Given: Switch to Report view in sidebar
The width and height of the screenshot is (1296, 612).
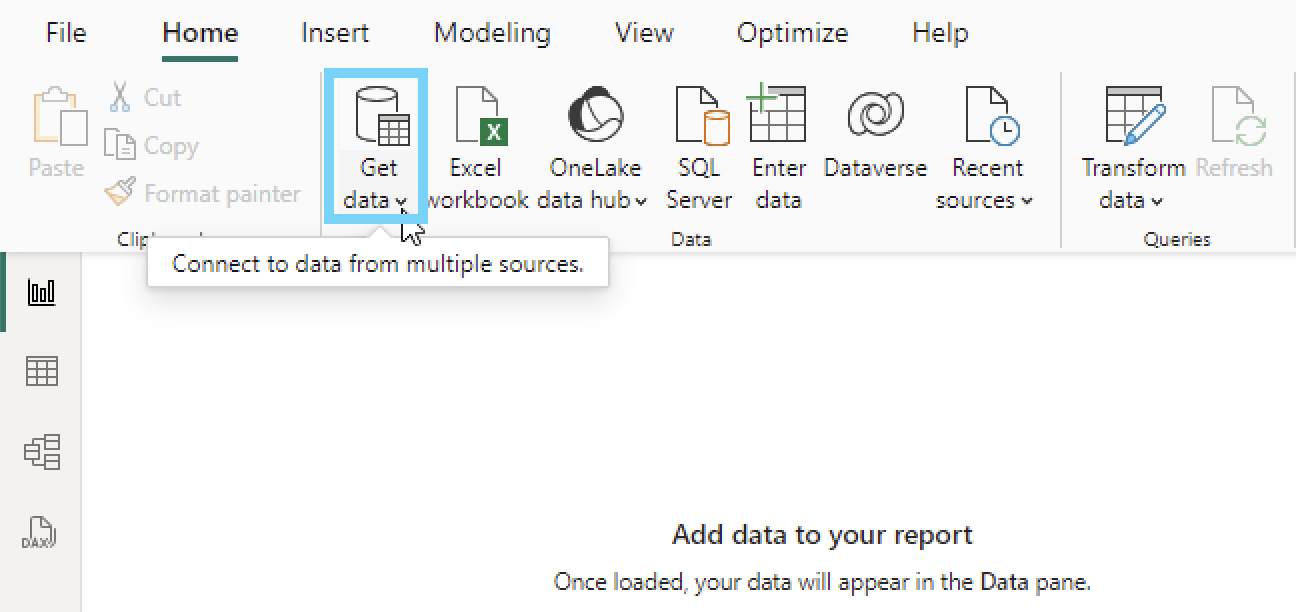Looking at the screenshot, I should [41, 293].
